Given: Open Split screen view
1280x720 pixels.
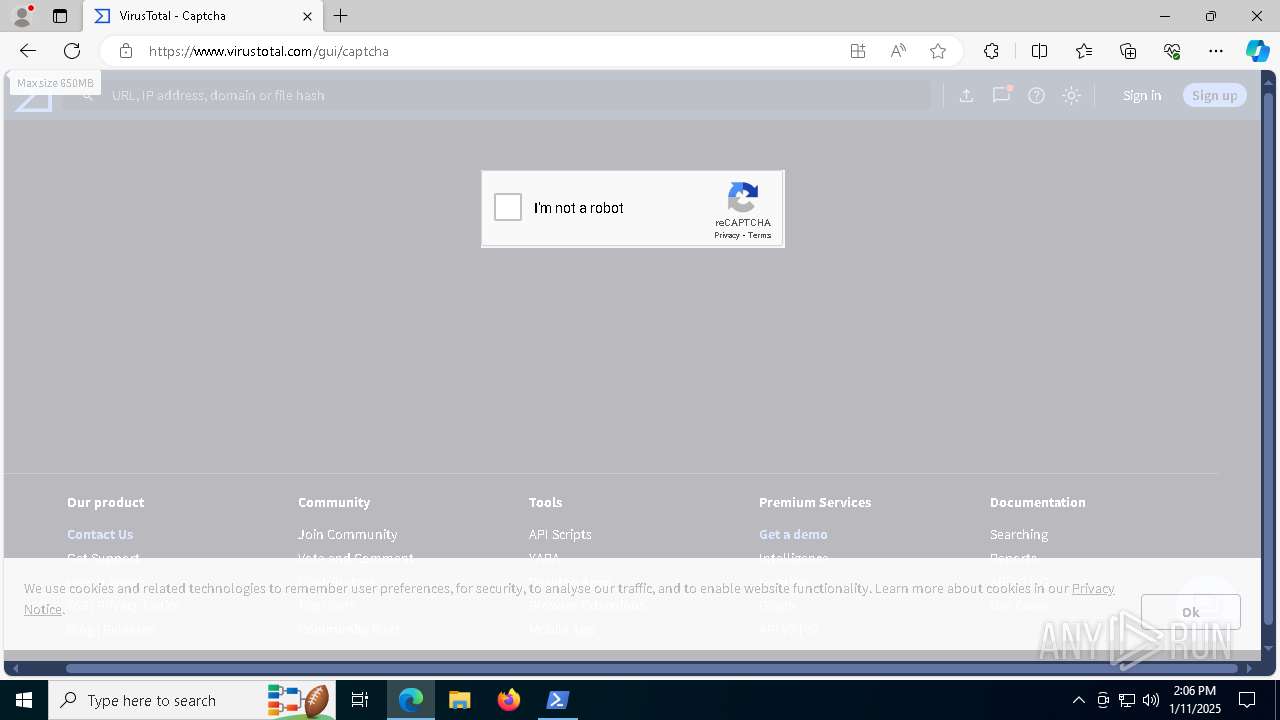Looking at the screenshot, I should tap(1039, 51).
